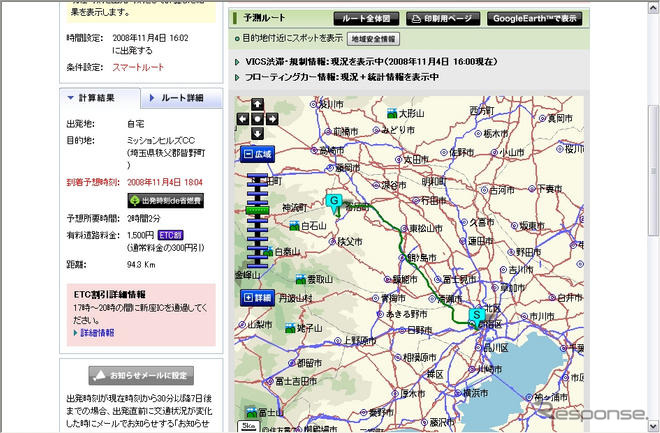
Task: Toggle 地域安全情報 spot display
Action: (x=373, y=39)
